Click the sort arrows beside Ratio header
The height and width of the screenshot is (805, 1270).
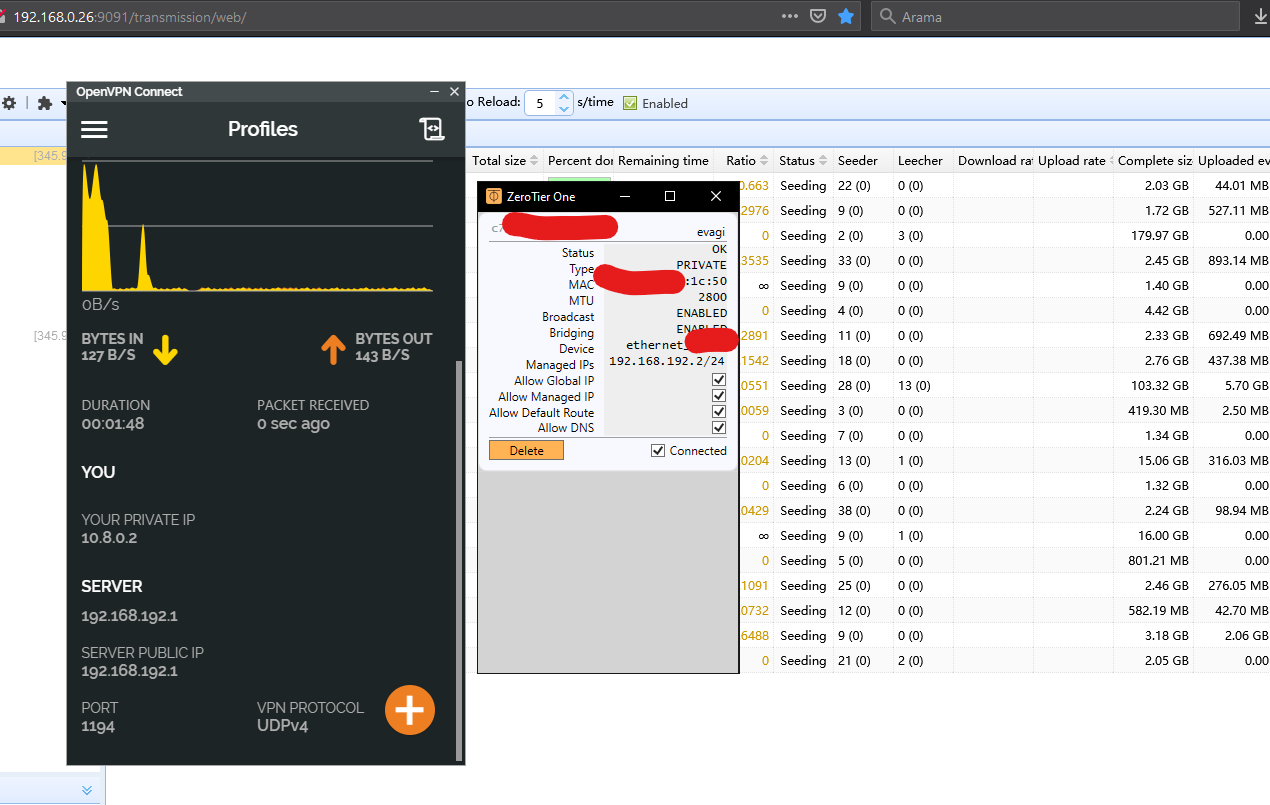[x=765, y=161]
